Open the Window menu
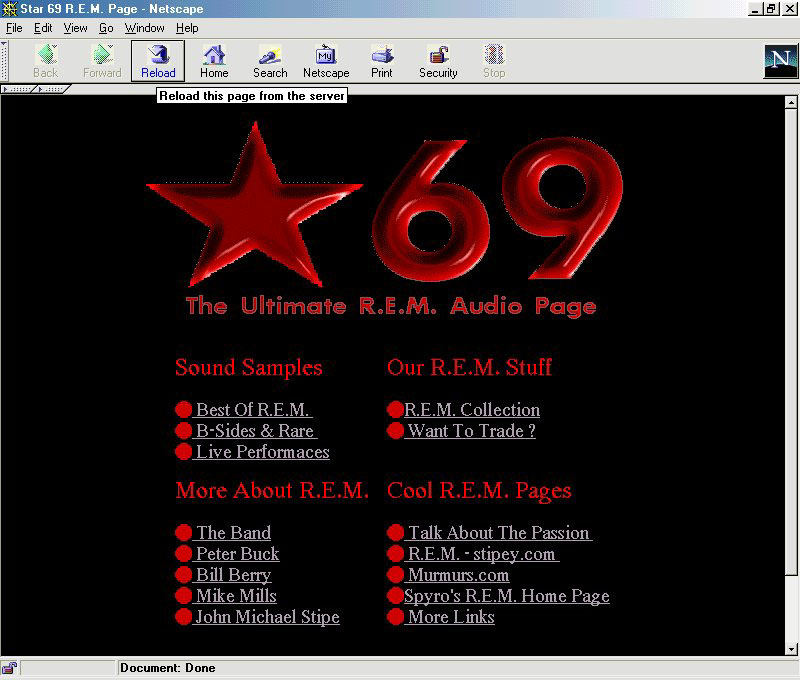Screen dimensions: 800x681 click(x=144, y=28)
